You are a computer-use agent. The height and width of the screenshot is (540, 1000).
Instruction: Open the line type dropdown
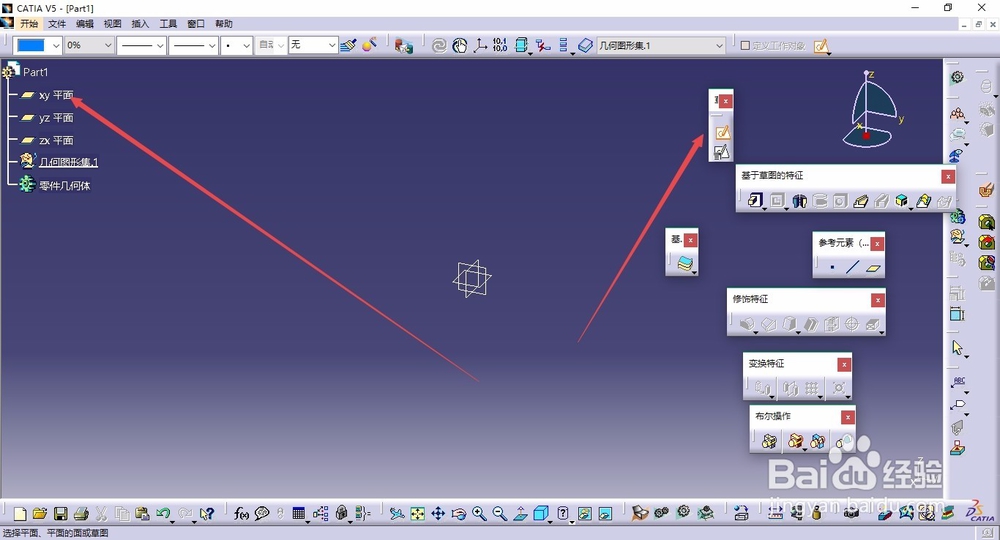click(x=212, y=45)
